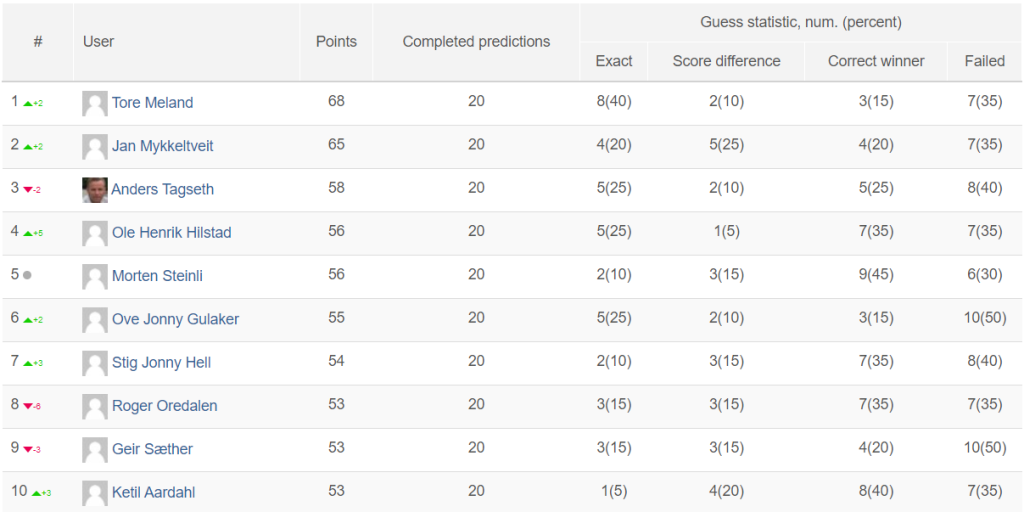Sort by the Points column header
The image size is (1024, 512).
tap(336, 42)
